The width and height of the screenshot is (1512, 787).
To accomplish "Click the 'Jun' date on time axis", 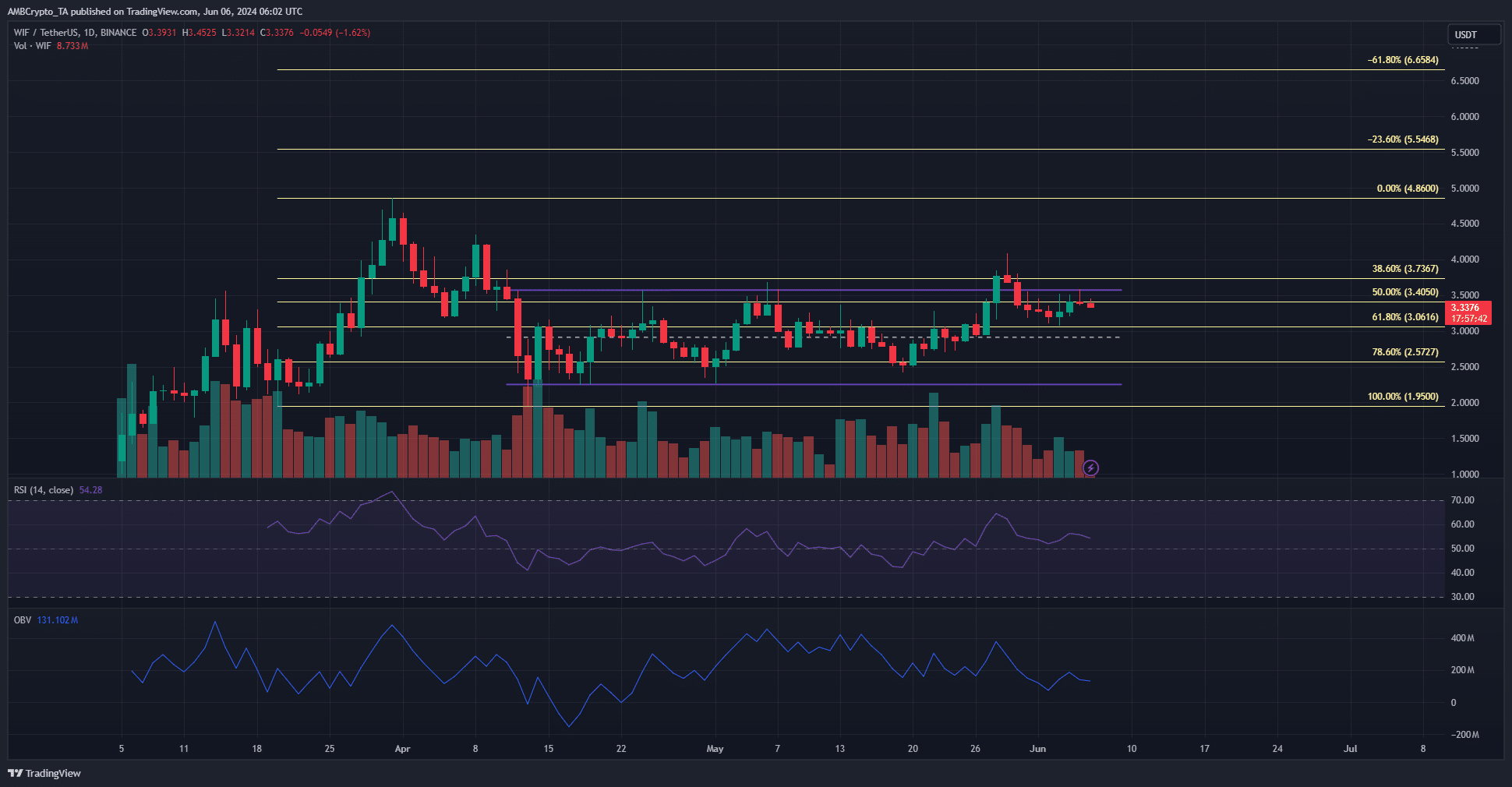I will click(1037, 749).
